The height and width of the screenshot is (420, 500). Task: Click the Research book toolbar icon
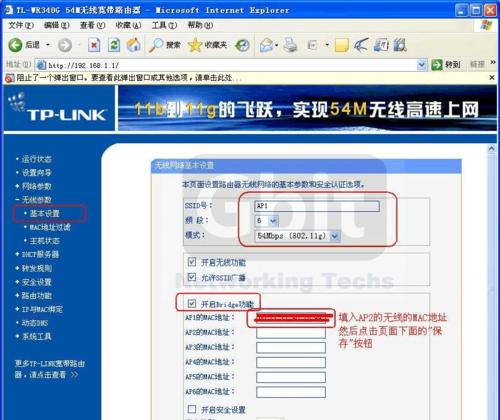381,45
